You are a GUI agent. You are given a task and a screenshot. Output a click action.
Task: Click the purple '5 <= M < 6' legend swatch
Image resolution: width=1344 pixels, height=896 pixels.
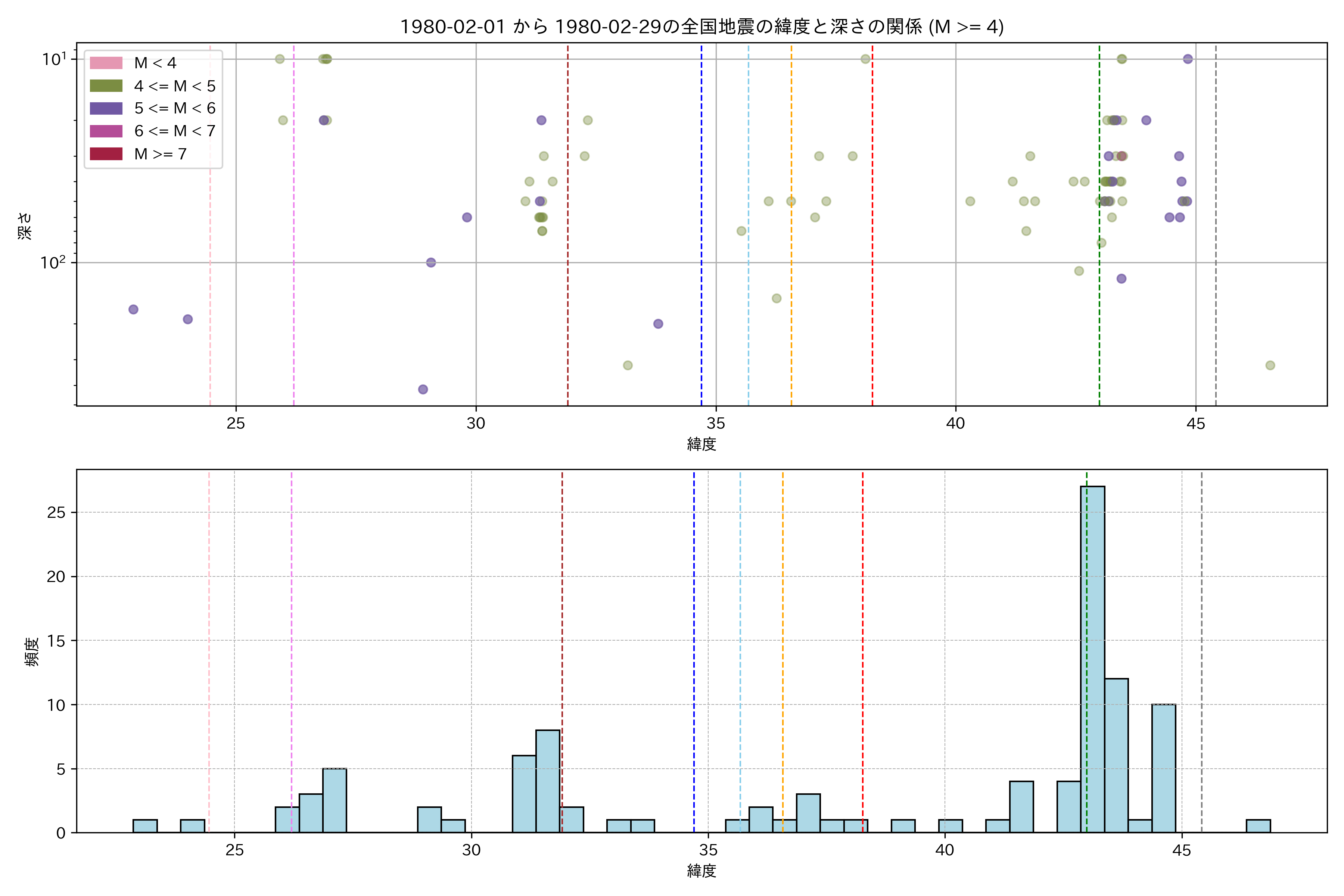[x=106, y=109]
